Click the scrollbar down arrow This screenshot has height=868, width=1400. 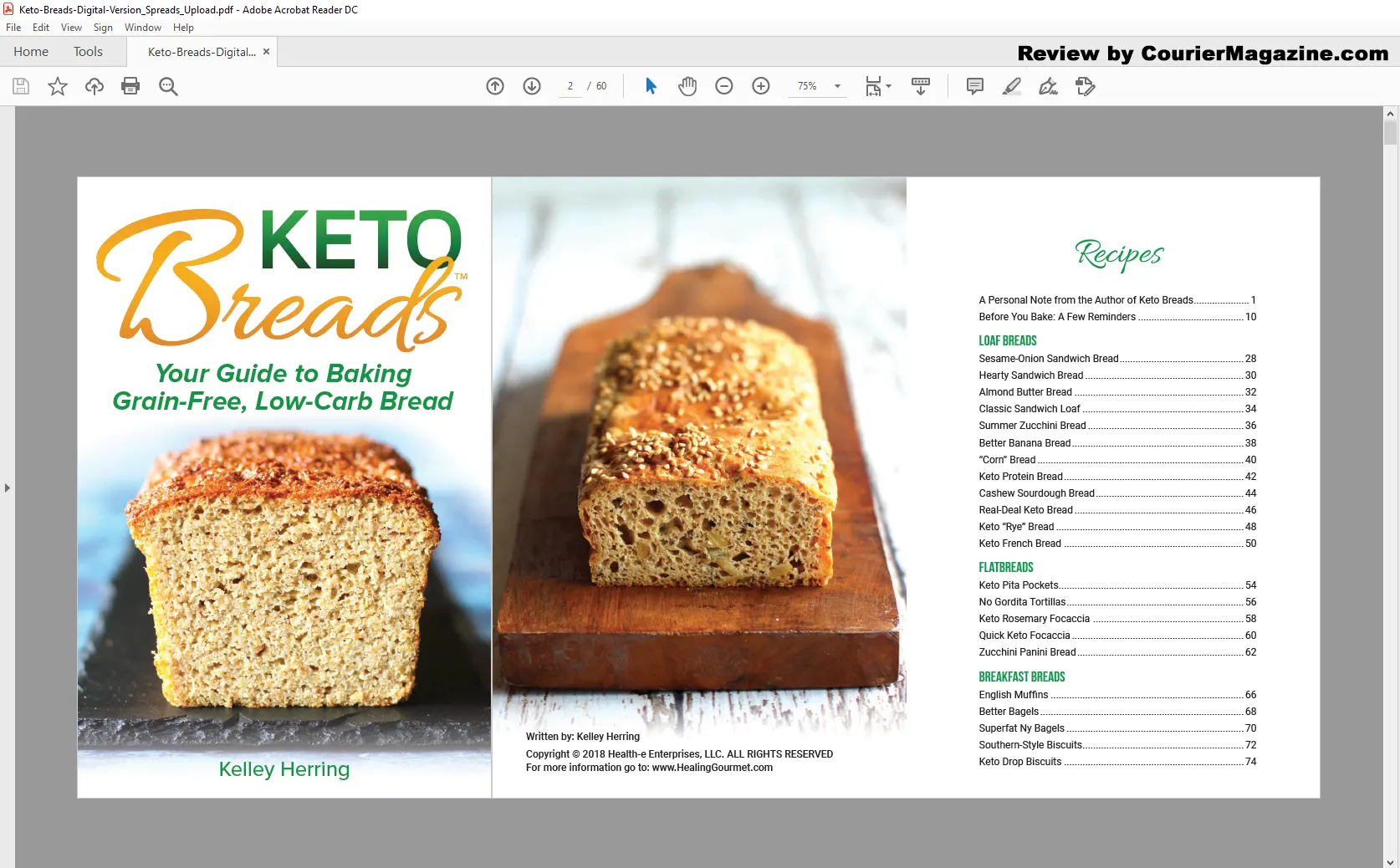point(1390,861)
